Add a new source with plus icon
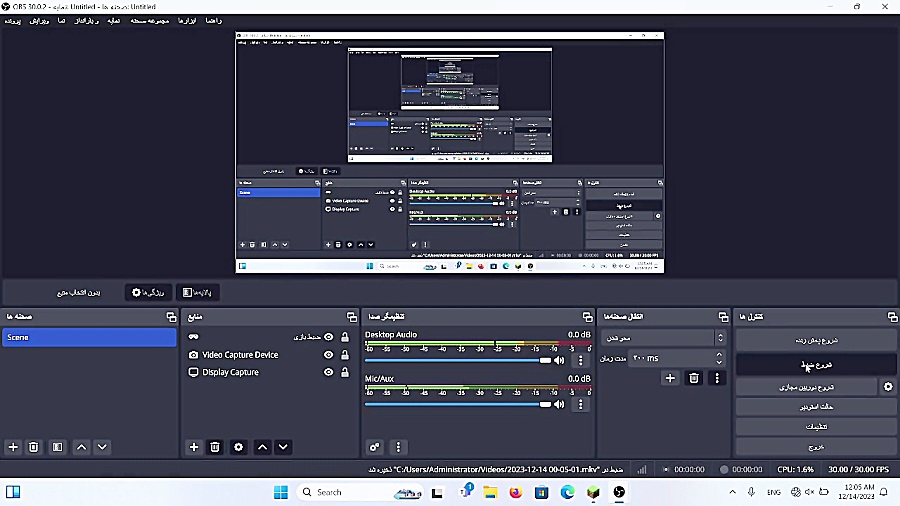 (x=194, y=447)
